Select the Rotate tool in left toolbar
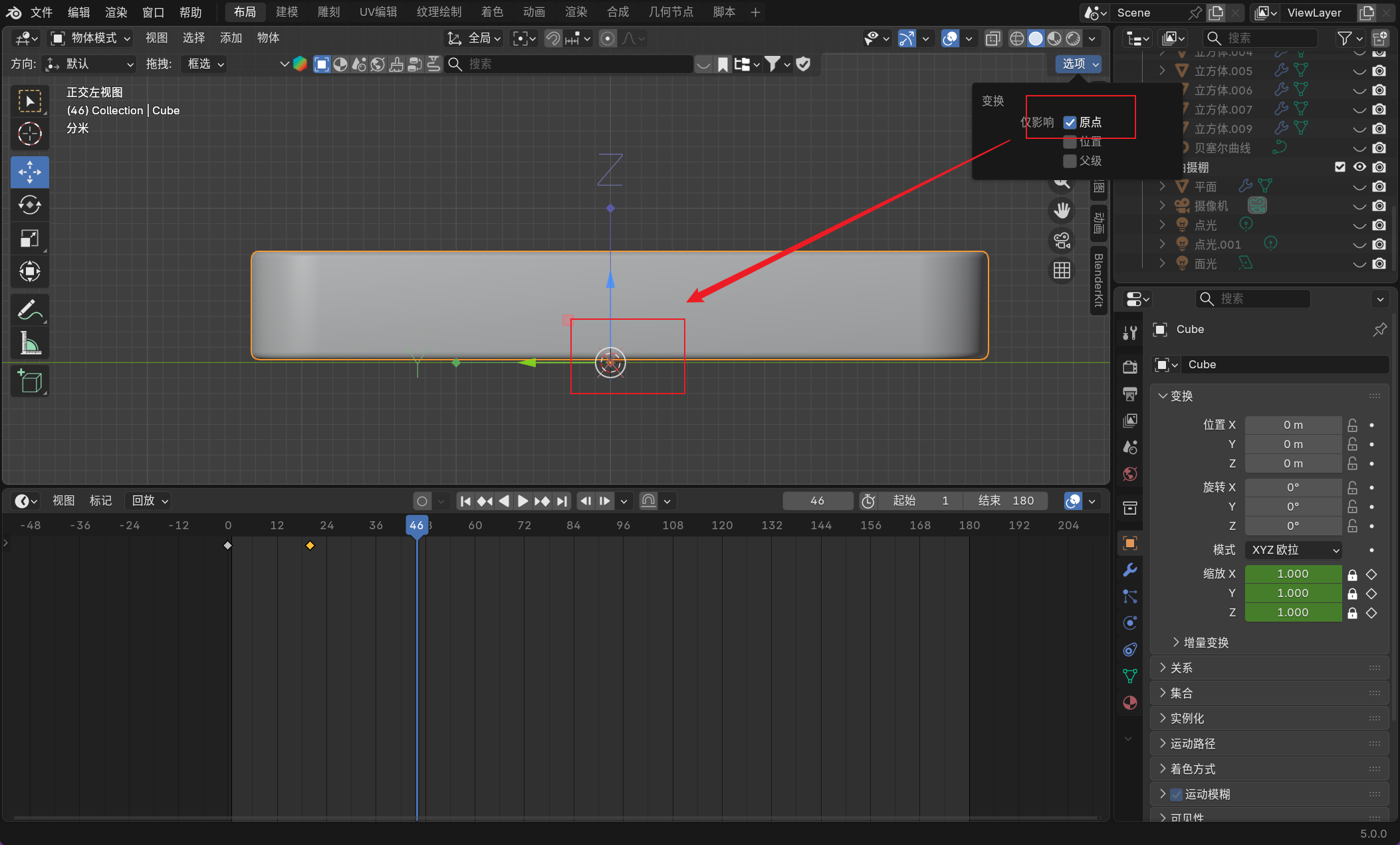The height and width of the screenshot is (845, 1400). [29, 205]
